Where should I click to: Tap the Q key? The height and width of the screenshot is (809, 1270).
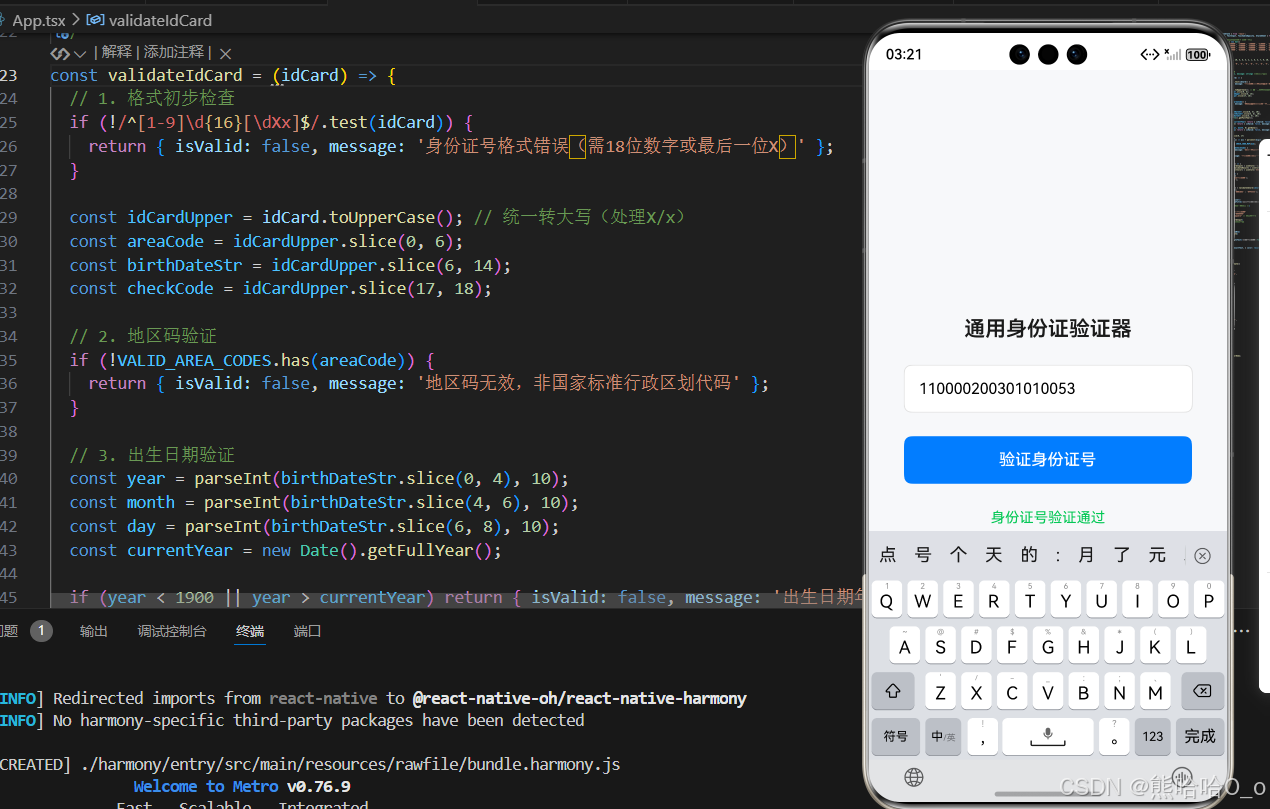[x=886, y=600]
